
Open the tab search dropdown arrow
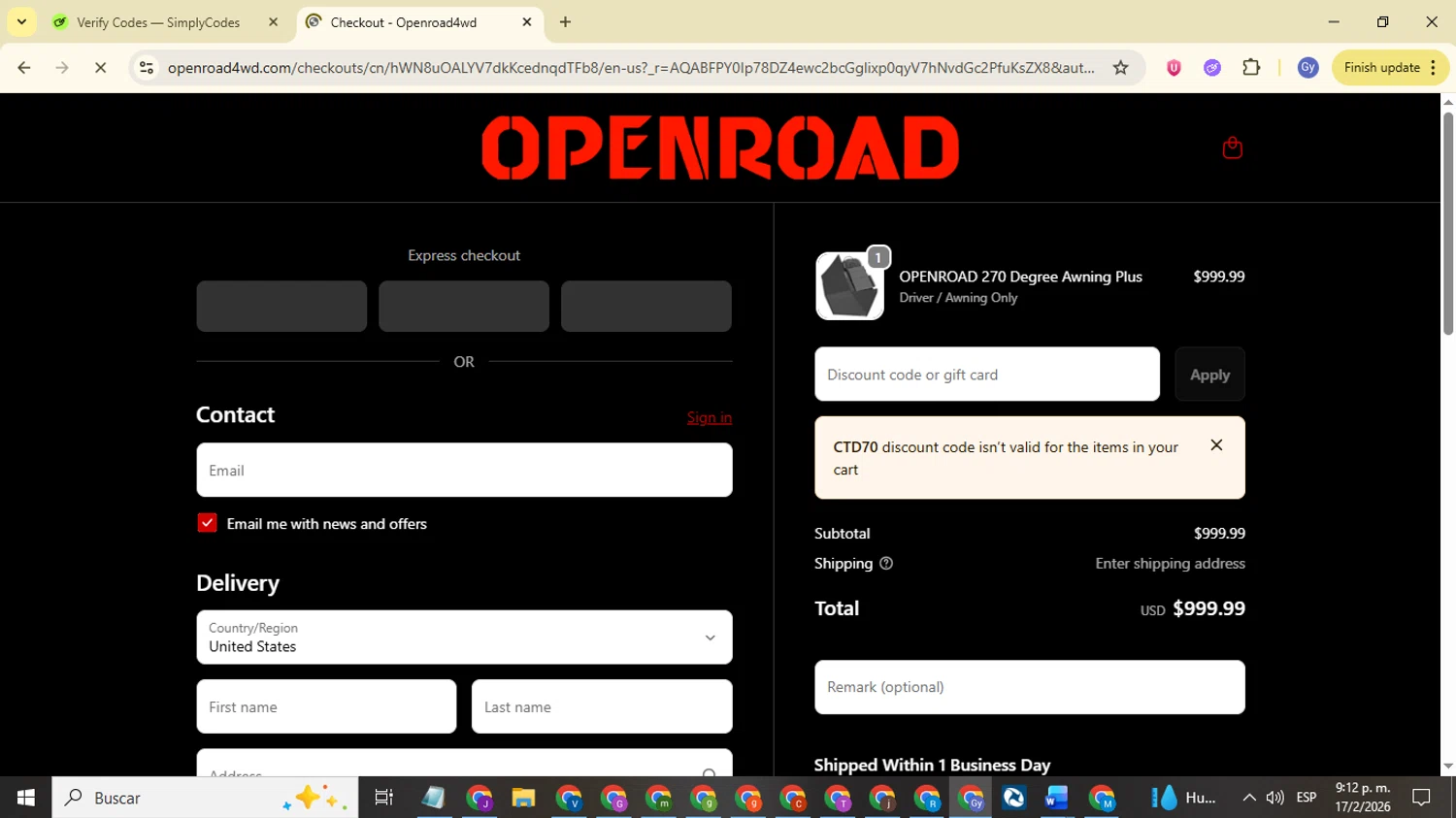(21, 22)
